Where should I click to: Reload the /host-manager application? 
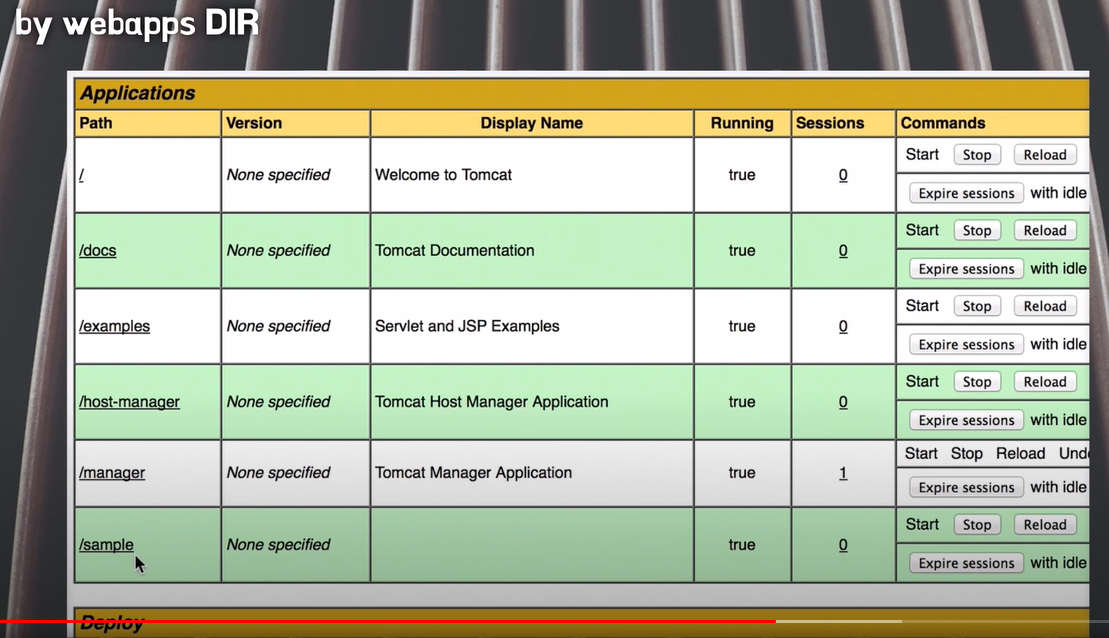point(1045,382)
